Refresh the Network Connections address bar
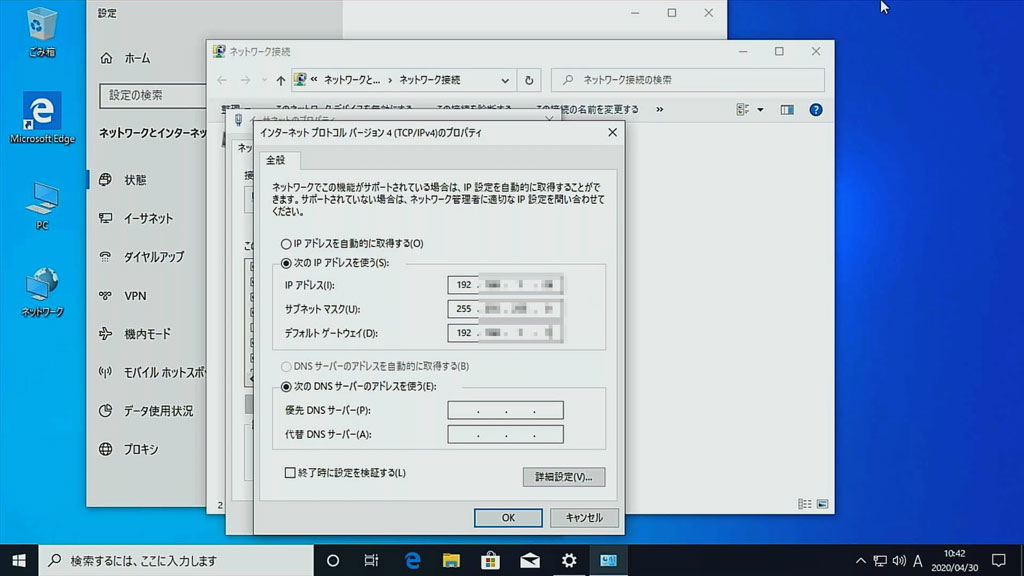 pyautogui.click(x=530, y=80)
